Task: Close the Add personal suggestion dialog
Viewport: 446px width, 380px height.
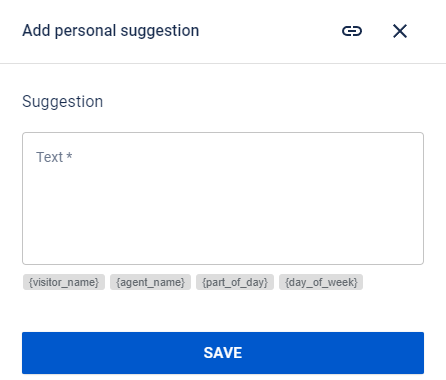Action: 400,31
